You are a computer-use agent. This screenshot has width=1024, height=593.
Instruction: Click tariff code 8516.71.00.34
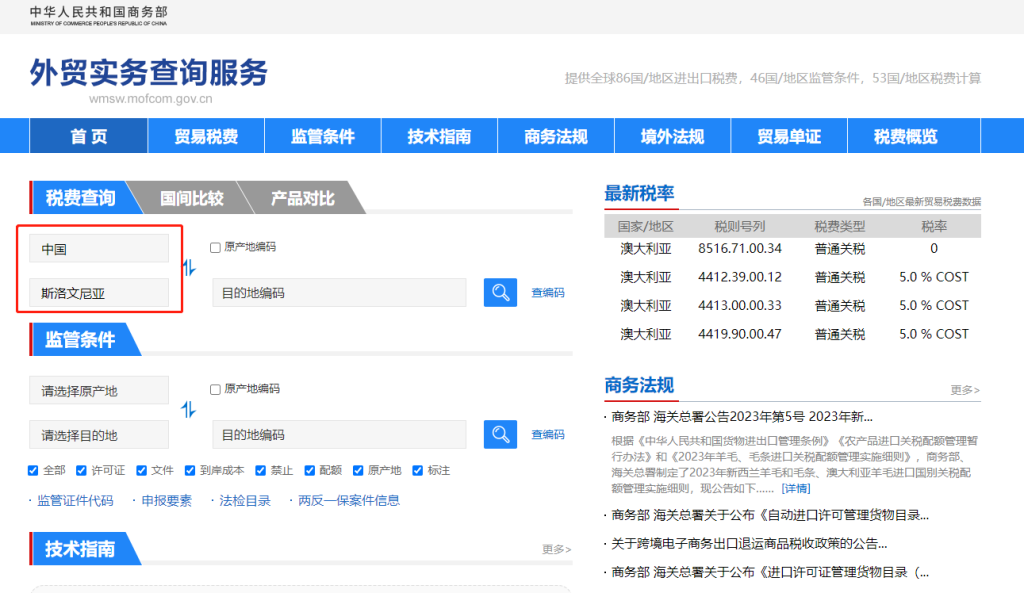point(739,248)
